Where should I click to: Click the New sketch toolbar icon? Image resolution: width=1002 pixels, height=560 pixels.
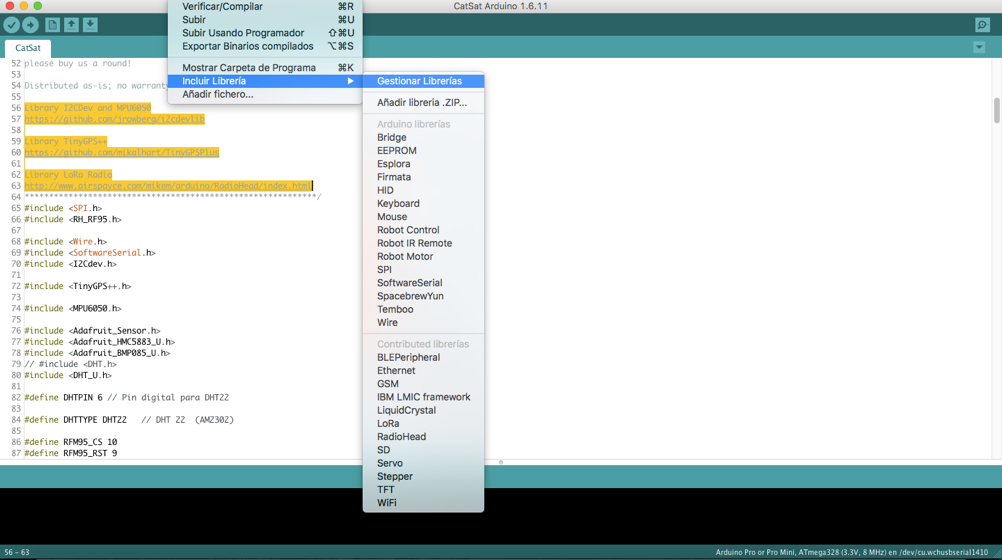coord(52,25)
